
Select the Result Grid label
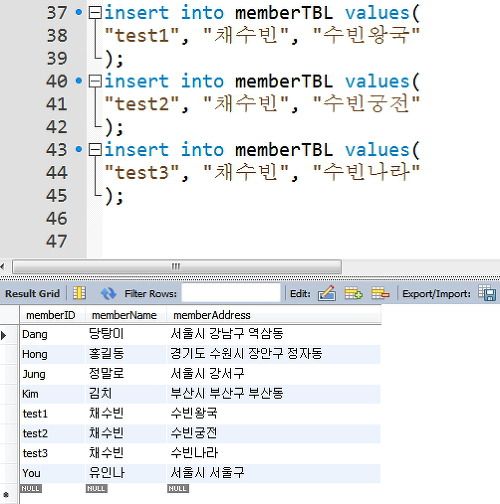click(x=32, y=294)
